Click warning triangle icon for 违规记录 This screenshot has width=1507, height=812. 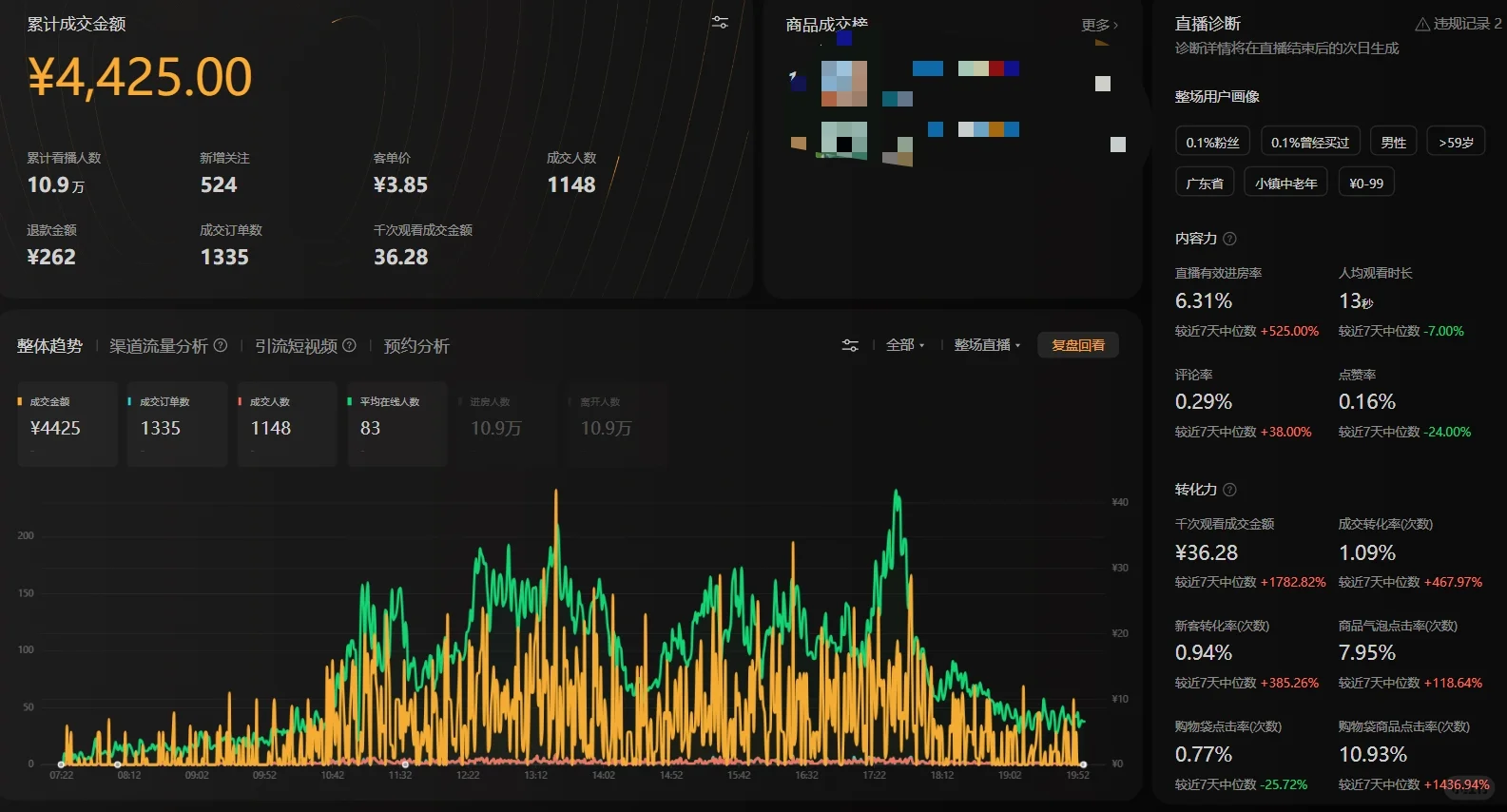pyautogui.click(x=1422, y=24)
